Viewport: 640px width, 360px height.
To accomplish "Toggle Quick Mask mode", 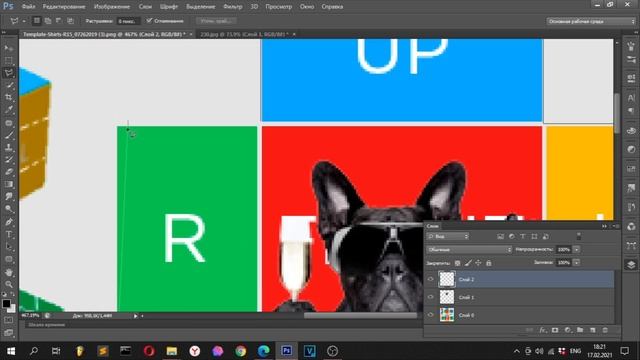I will [x=9, y=320].
